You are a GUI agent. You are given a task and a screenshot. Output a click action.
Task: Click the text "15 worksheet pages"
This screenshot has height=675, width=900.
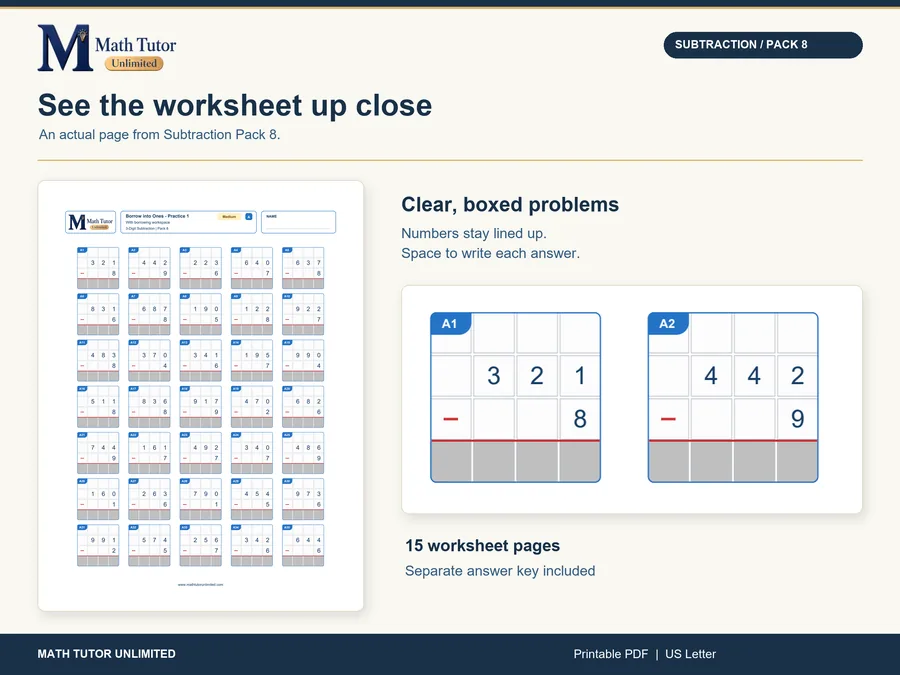pyautogui.click(x=483, y=546)
